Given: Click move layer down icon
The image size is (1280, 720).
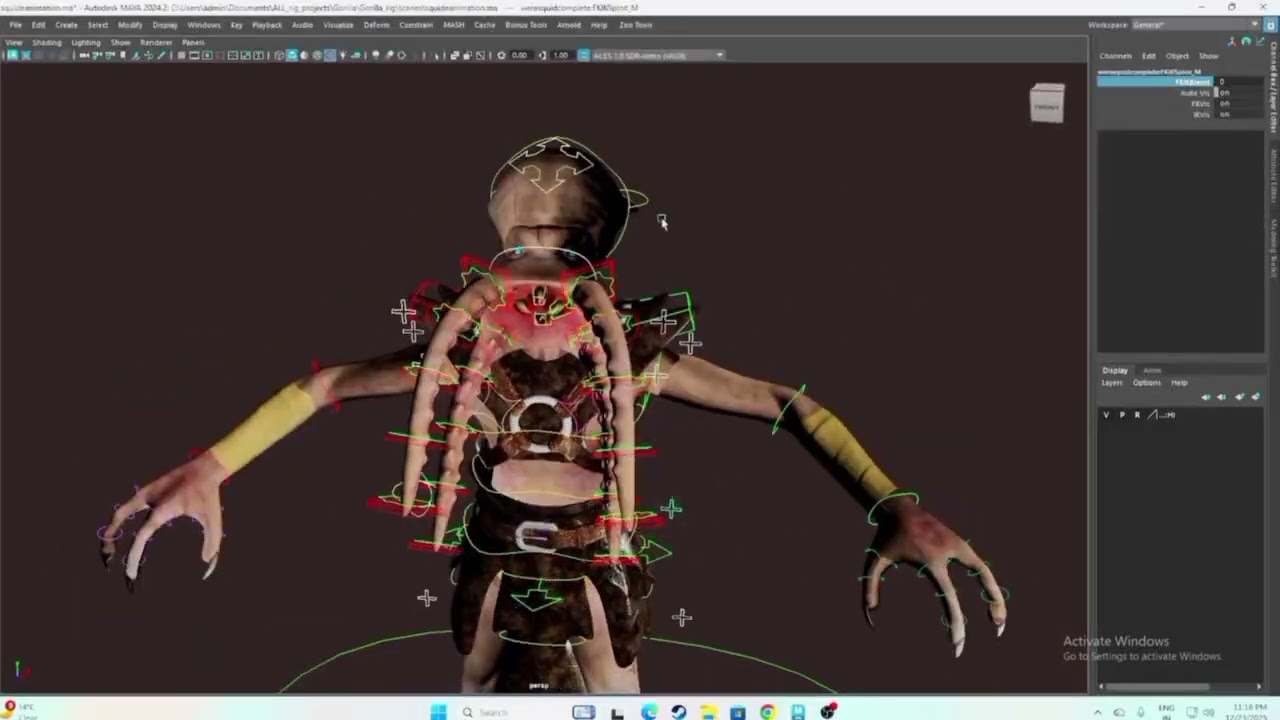Looking at the screenshot, I should pos(1222,397).
